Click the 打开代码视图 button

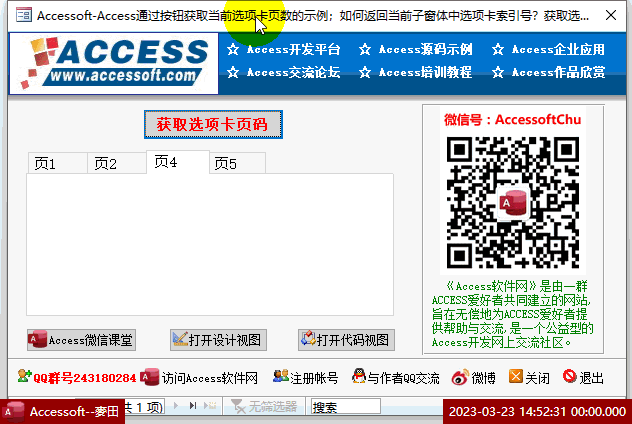click(346, 340)
